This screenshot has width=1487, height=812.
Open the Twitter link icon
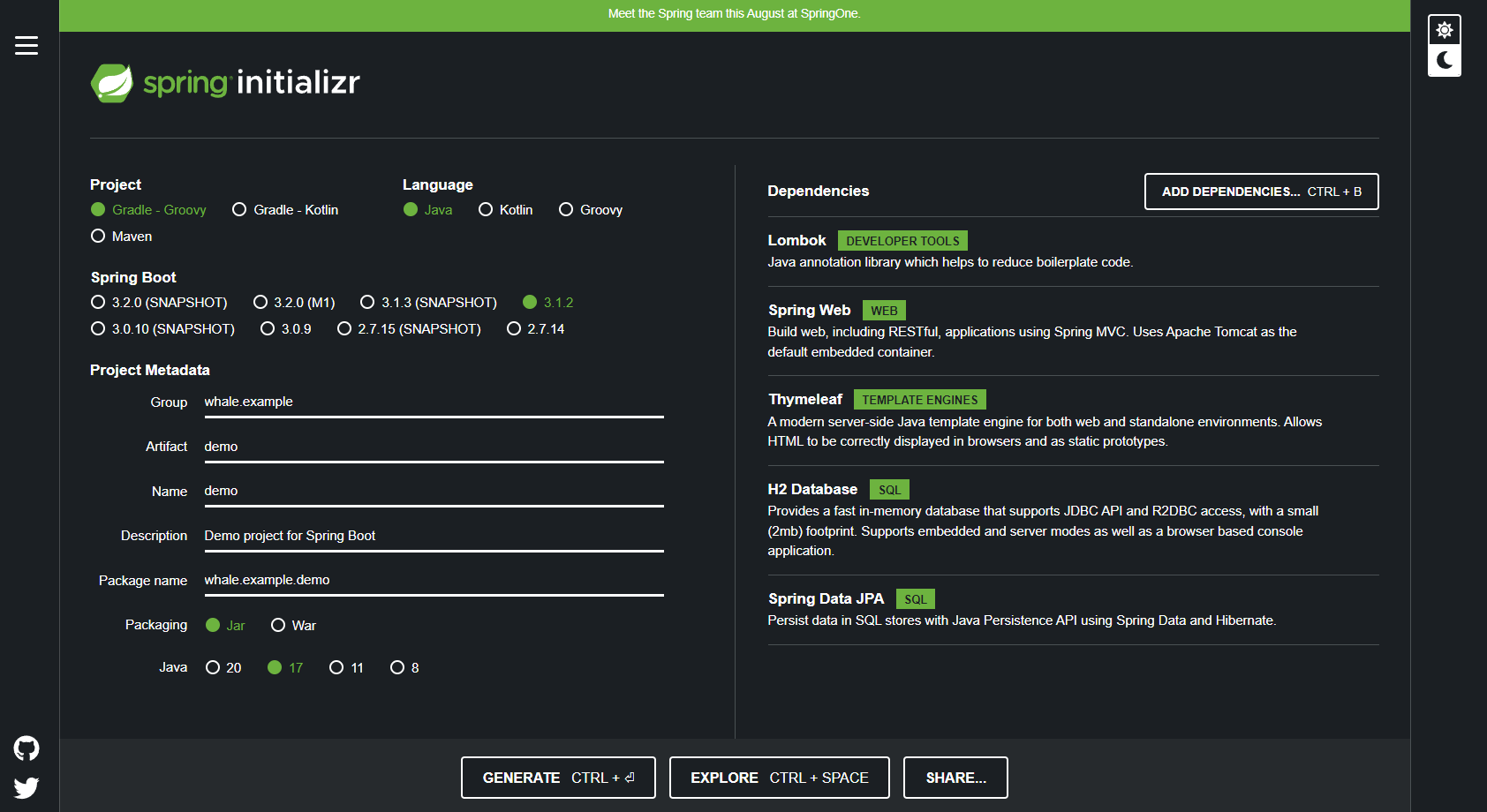26,787
